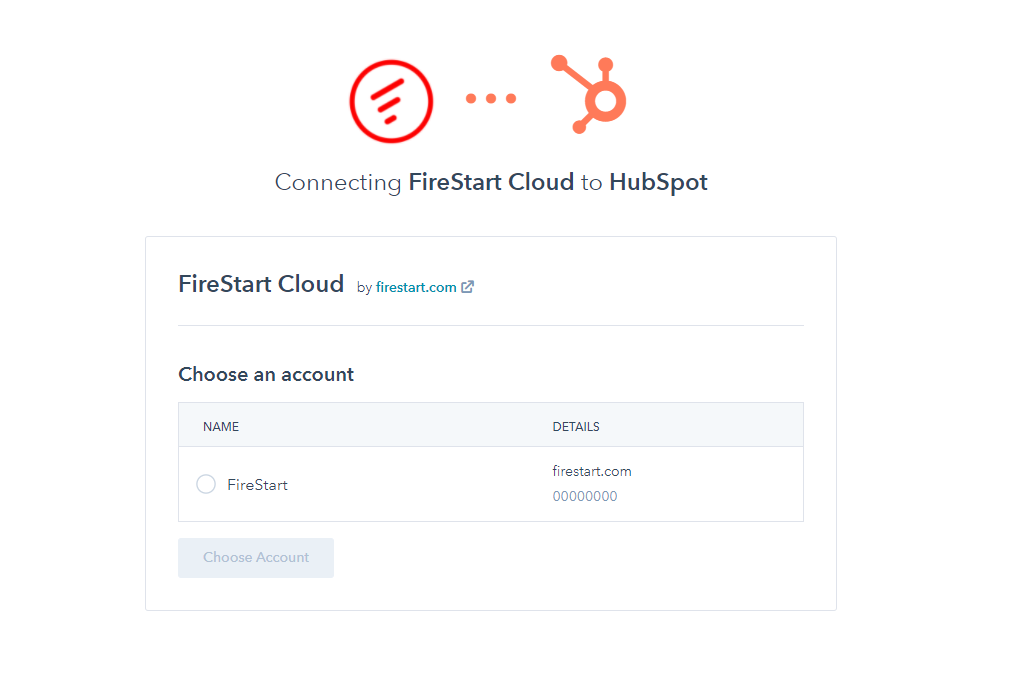Click bold HubSpot text in page title
1019x696 pixels.
coord(658,182)
